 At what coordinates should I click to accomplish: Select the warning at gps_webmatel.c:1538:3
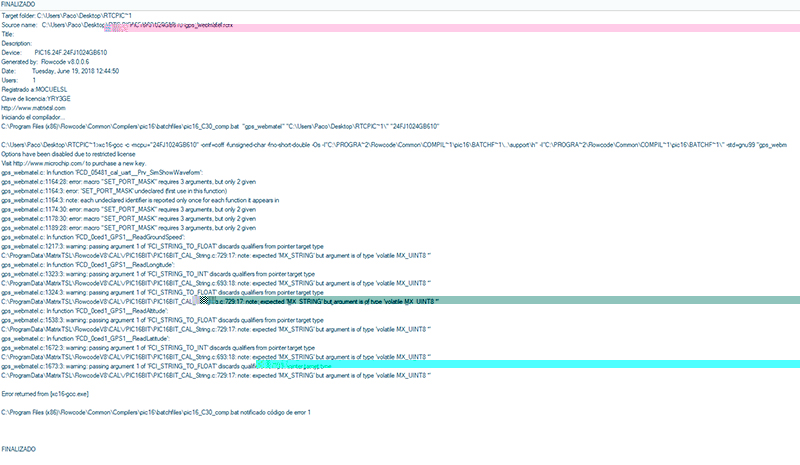[162, 320]
